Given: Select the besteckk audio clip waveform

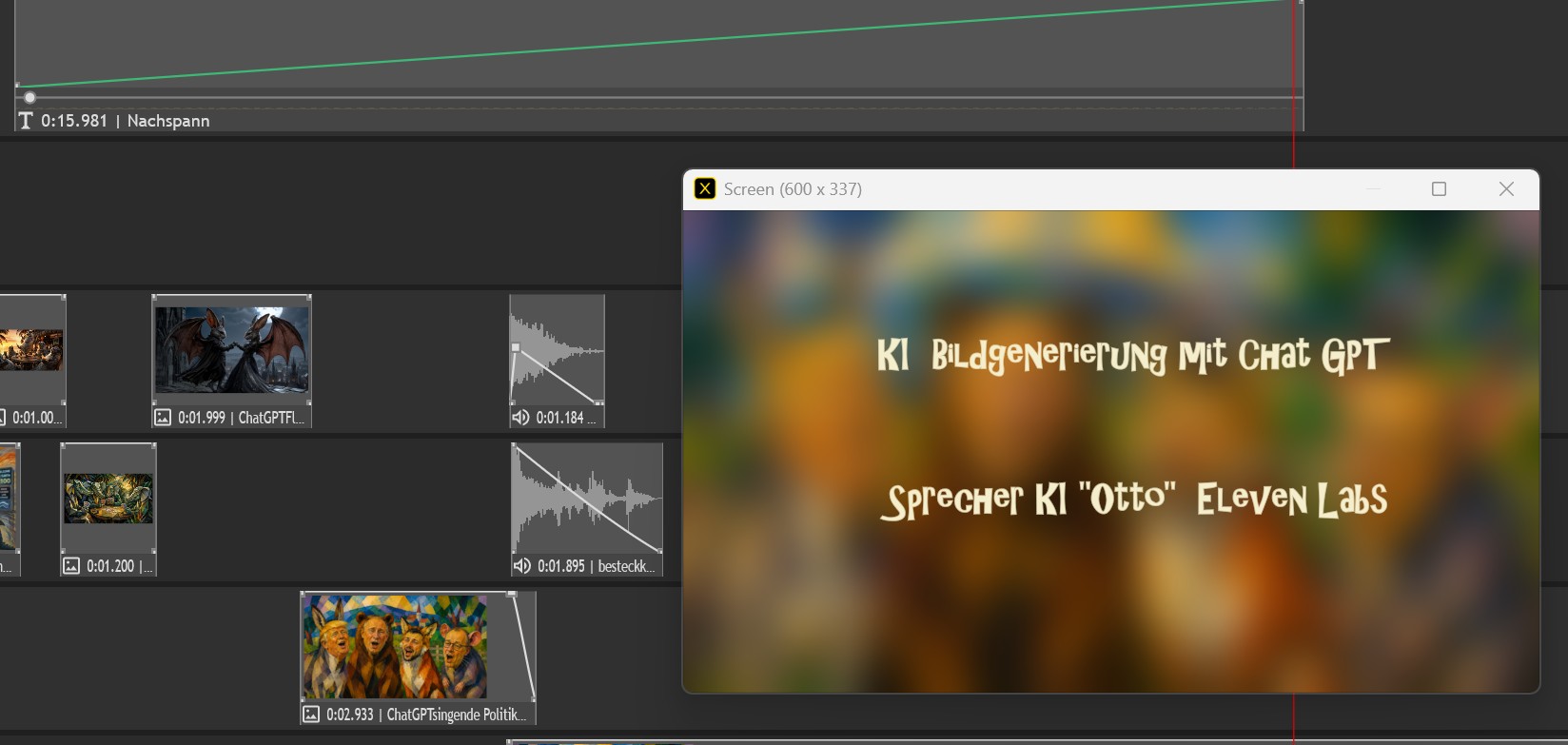Looking at the screenshot, I should (587, 499).
